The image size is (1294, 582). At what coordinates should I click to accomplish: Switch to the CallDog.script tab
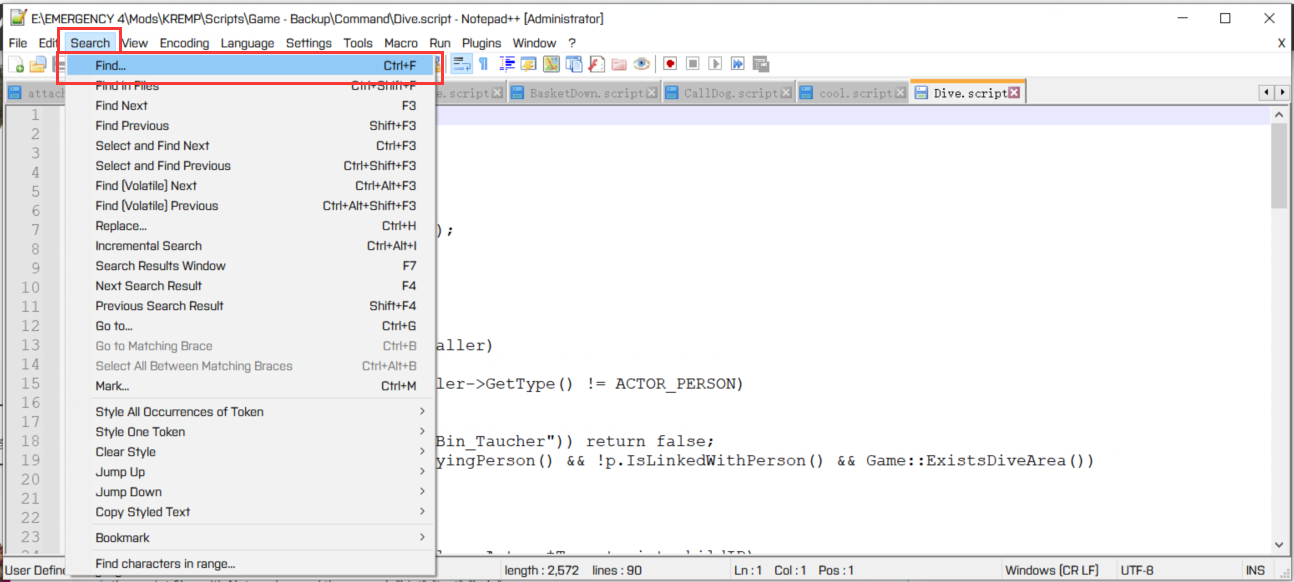click(730, 93)
